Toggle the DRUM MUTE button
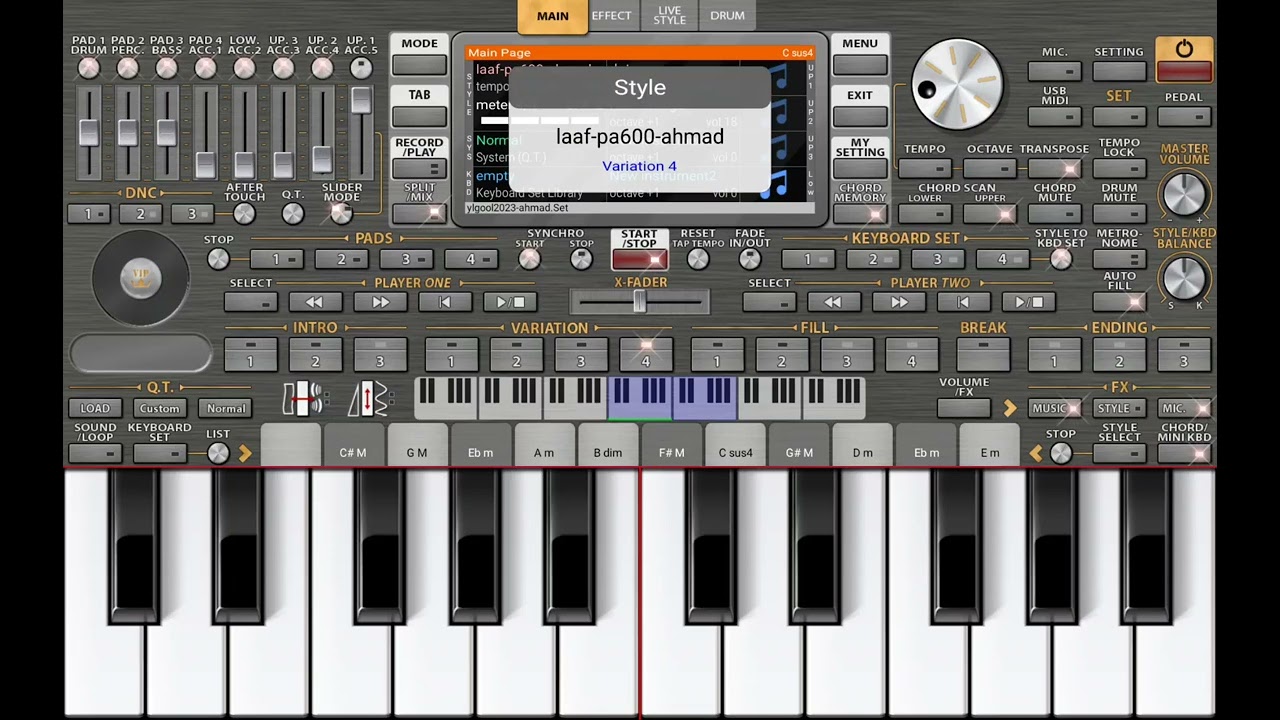Screen dimensions: 1280x720 pos(1119,214)
